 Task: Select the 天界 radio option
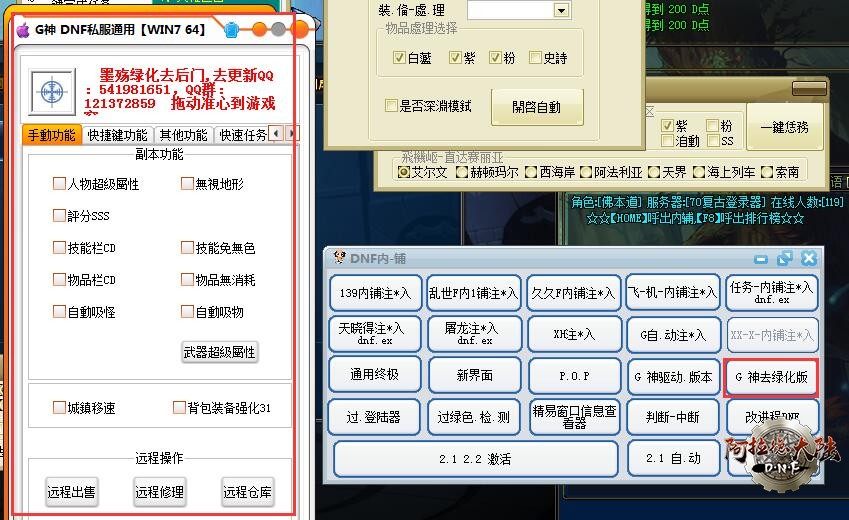click(654, 172)
